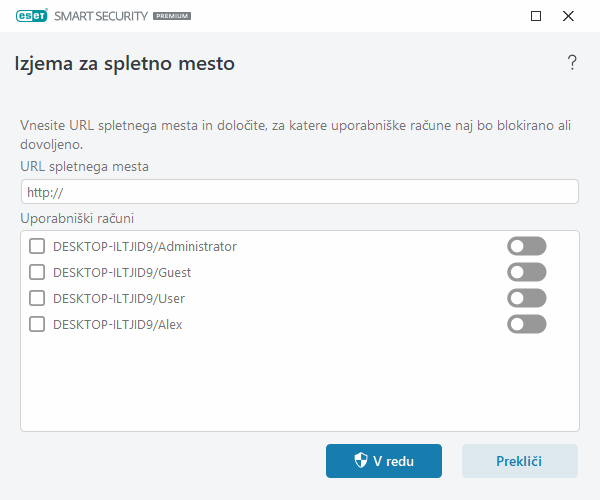This screenshot has width=600, height=500.
Task: Focus the URL spletnega mesta input field
Action: tap(300, 192)
